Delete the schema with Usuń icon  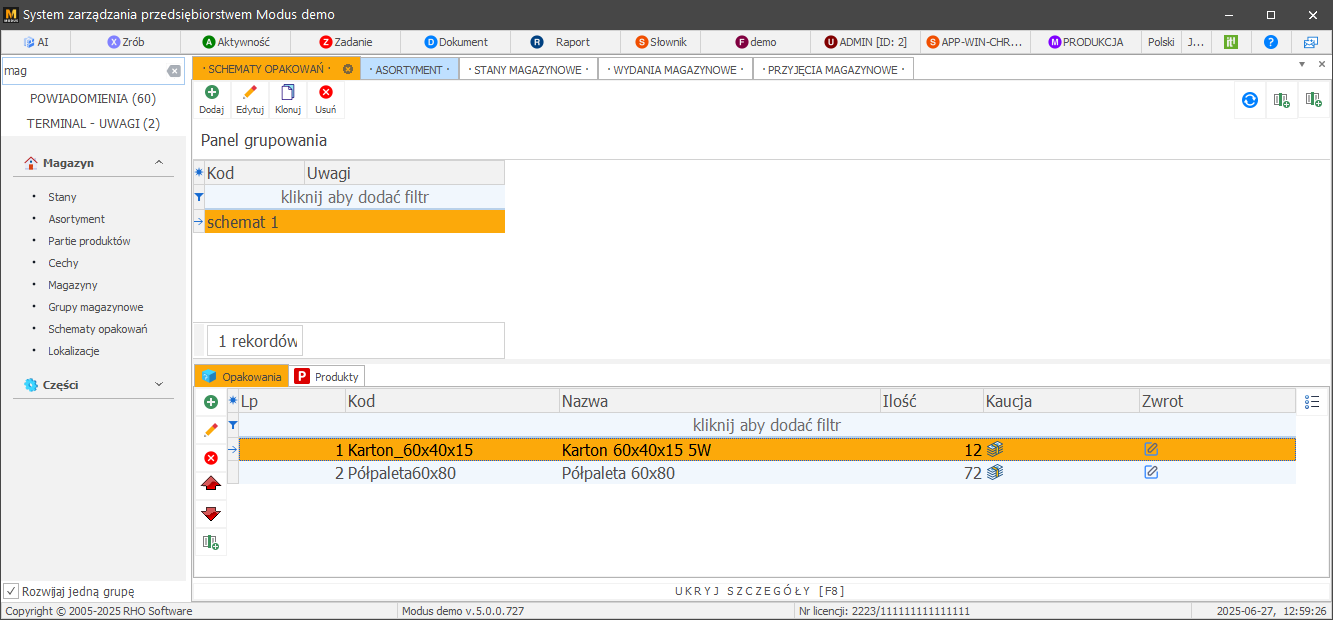coord(326,99)
